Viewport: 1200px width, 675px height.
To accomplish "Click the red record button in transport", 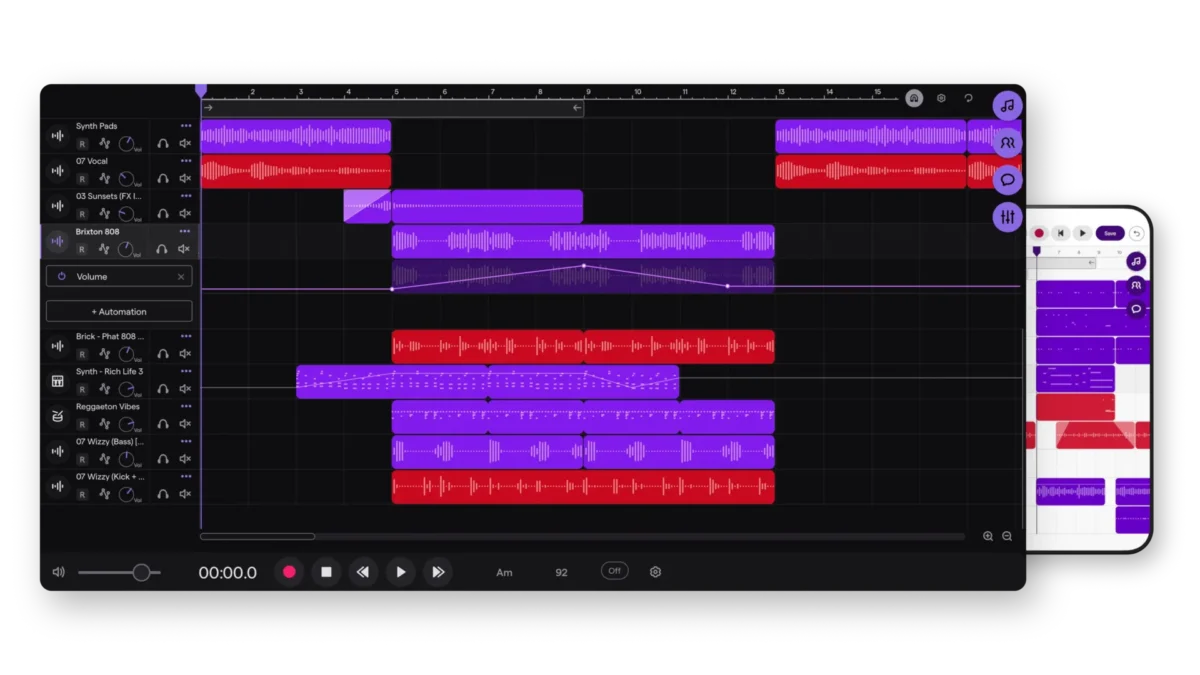I will coord(289,572).
